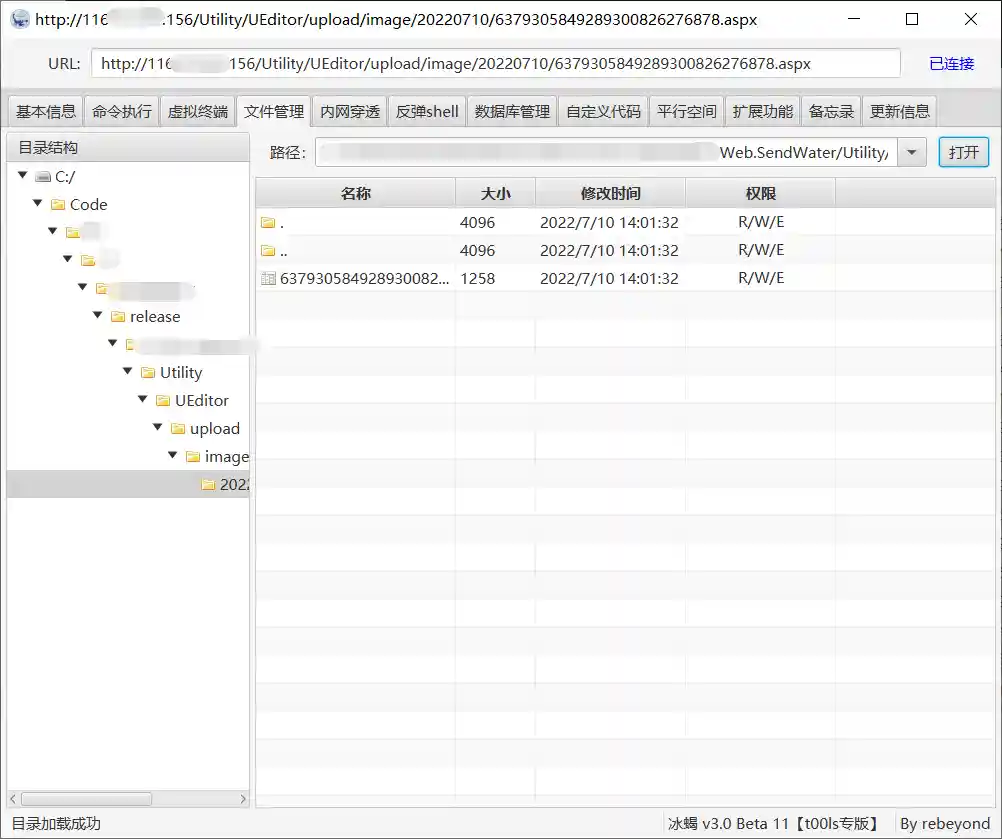The image size is (1002, 839).
Task: Click the Code folder icon
Action: [58, 205]
